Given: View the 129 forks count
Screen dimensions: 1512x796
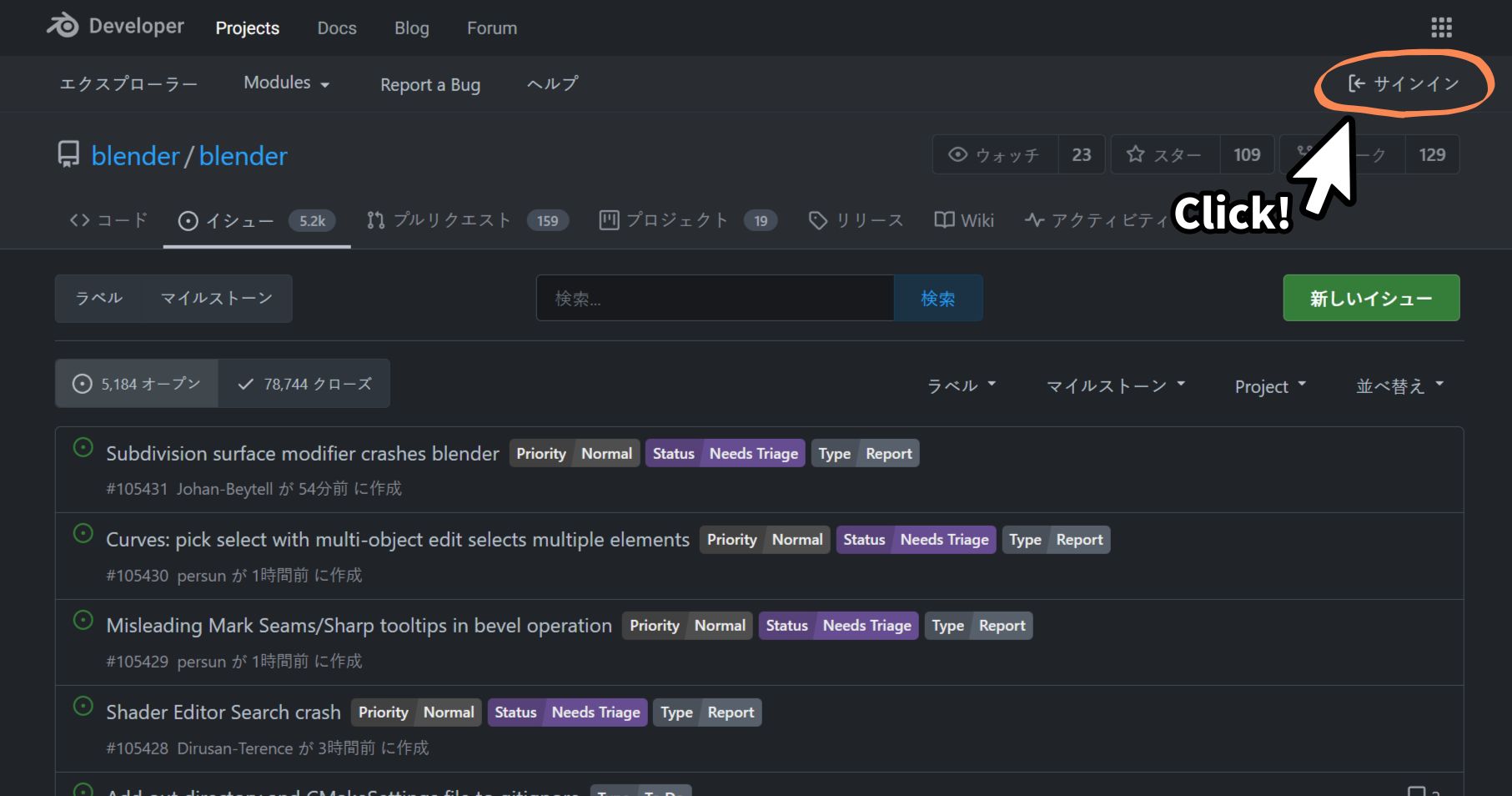Looking at the screenshot, I should tap(1432, 154).
